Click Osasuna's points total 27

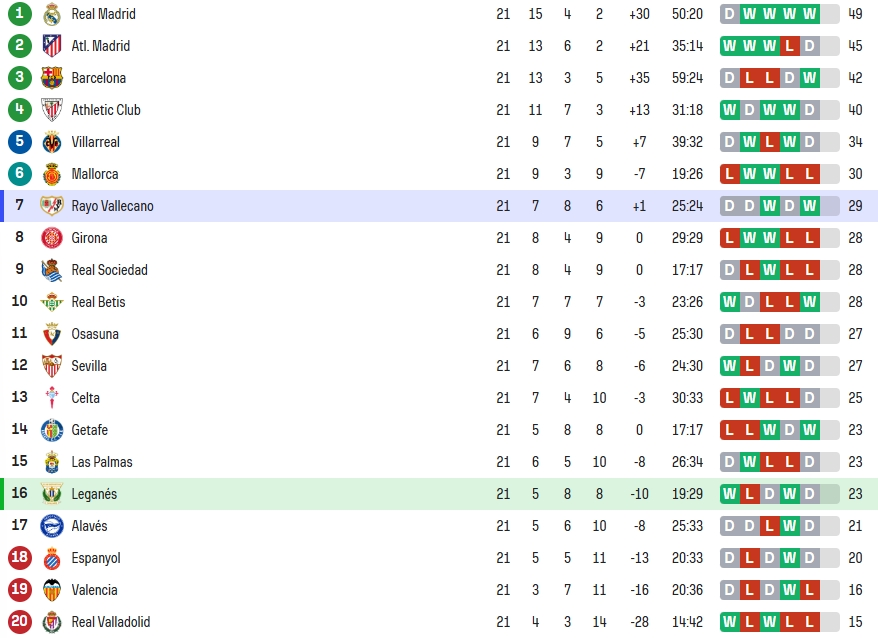(x=855, y=334)
